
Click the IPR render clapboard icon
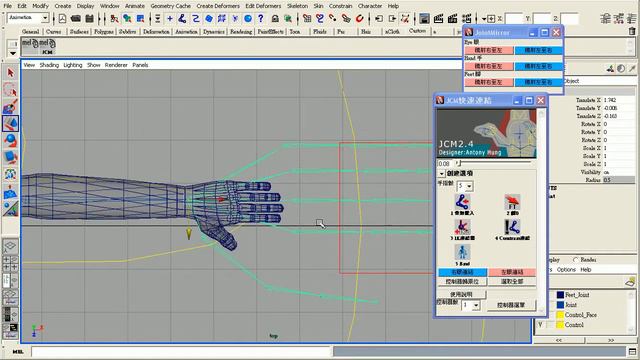pos(452,18)
